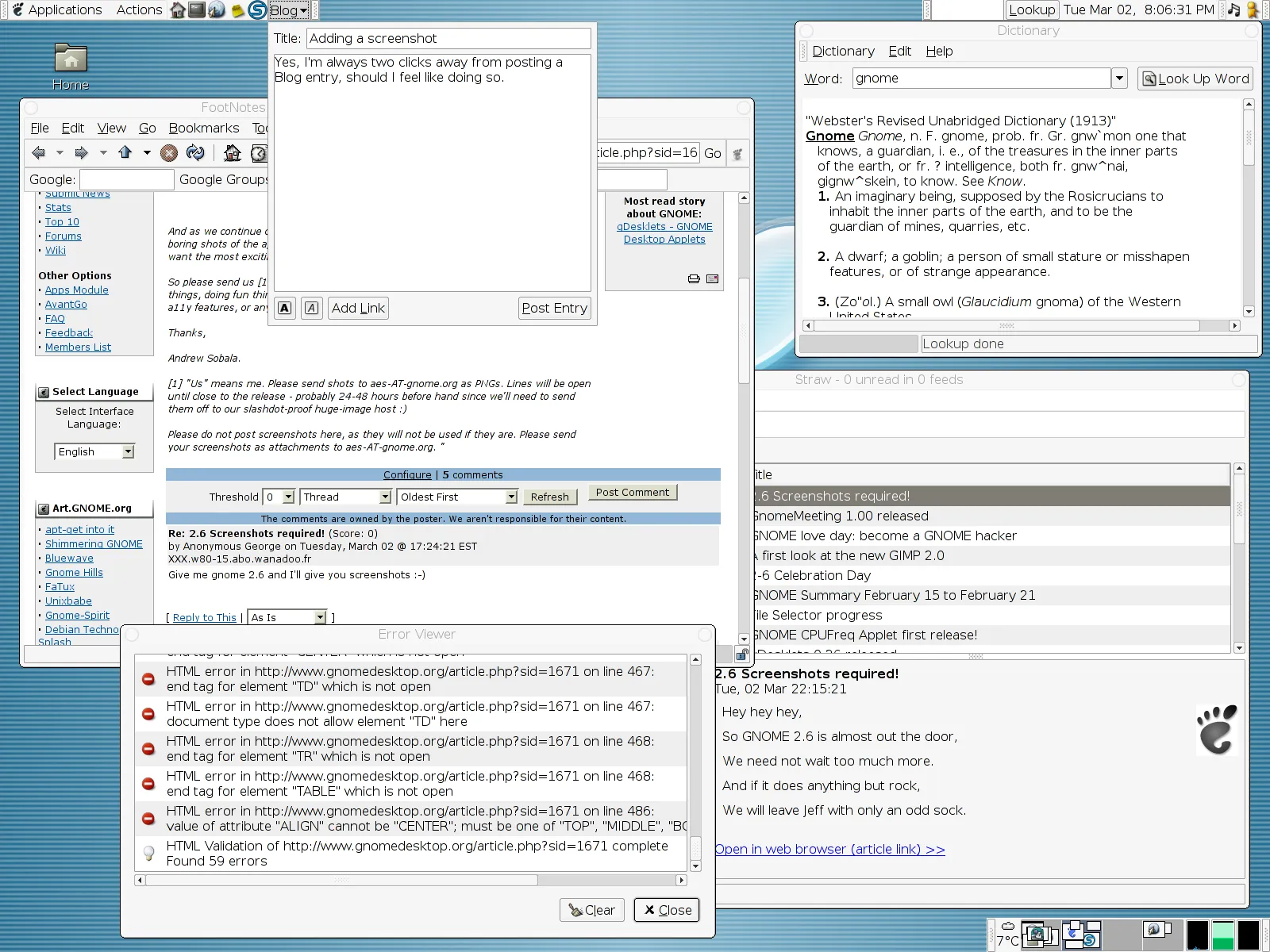This screenshot has height=952, width=1270.
Task: Open the Straw S icon in the top panel
Action: [256, 10]
